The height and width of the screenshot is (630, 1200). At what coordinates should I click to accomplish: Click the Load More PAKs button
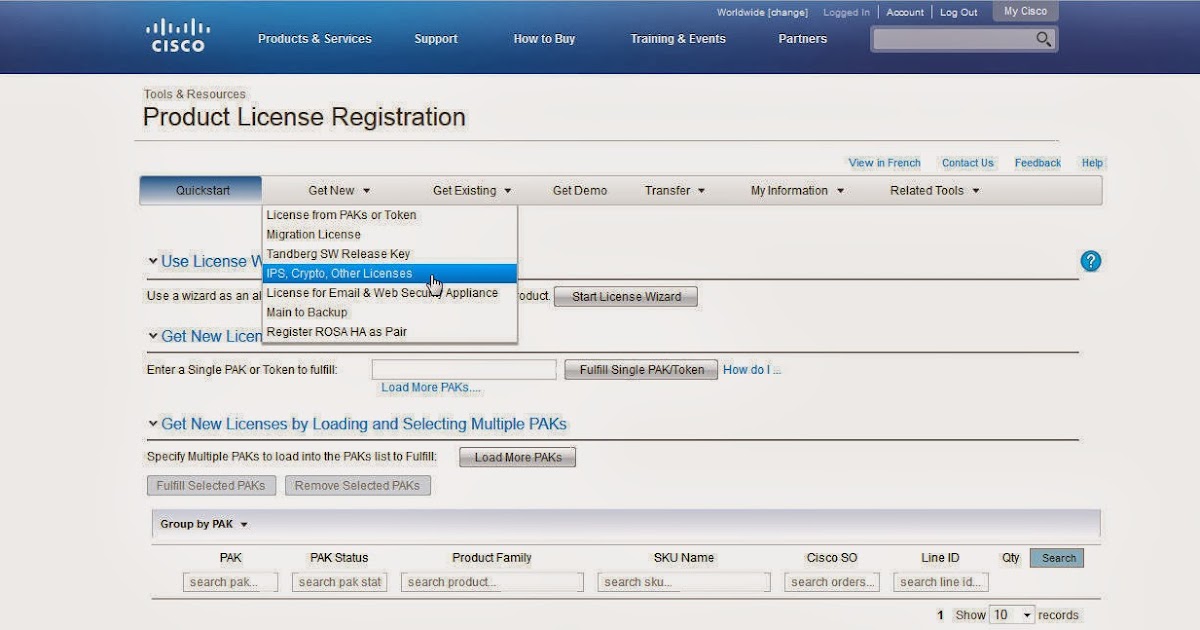[x=518, y=457]
